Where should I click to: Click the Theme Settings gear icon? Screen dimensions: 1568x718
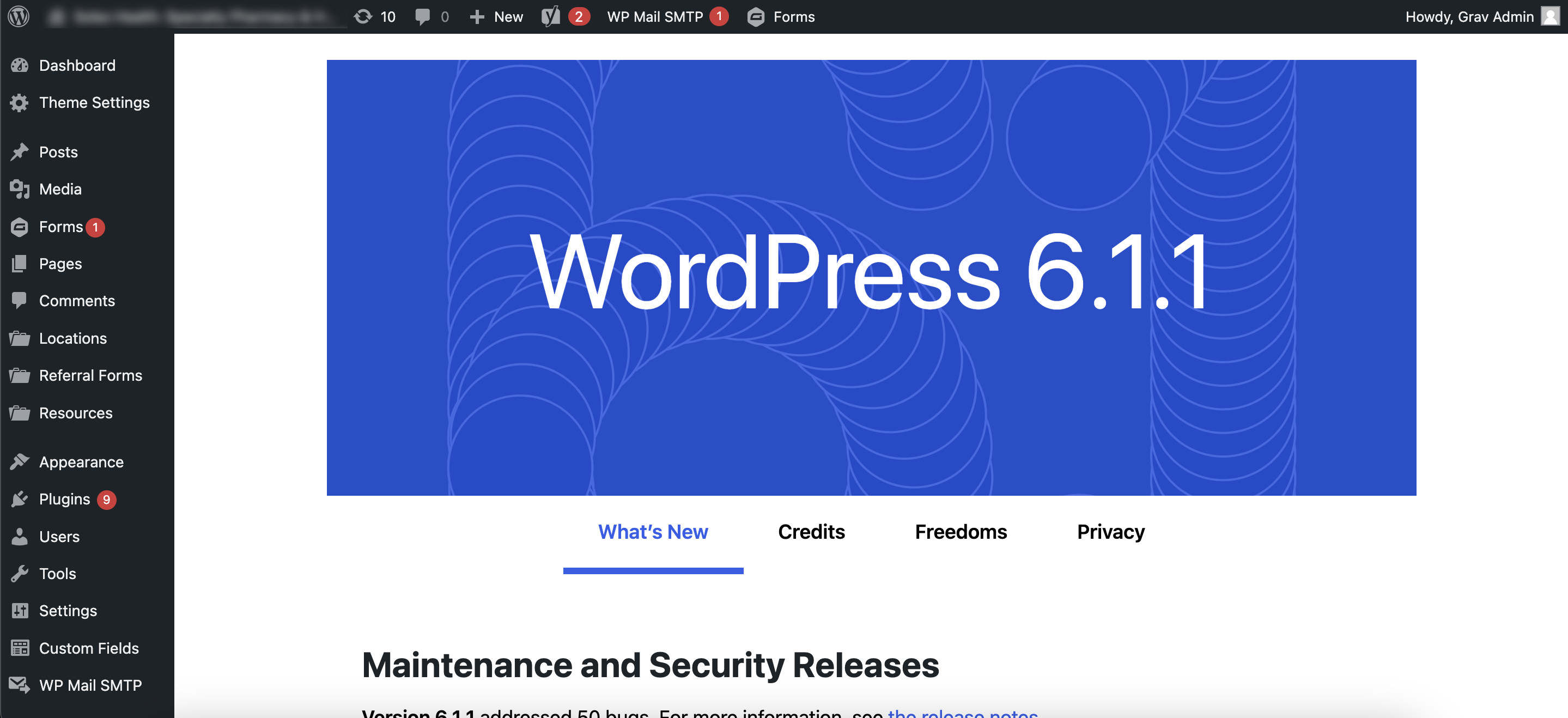pyautogui.click(x=20, y=103)
